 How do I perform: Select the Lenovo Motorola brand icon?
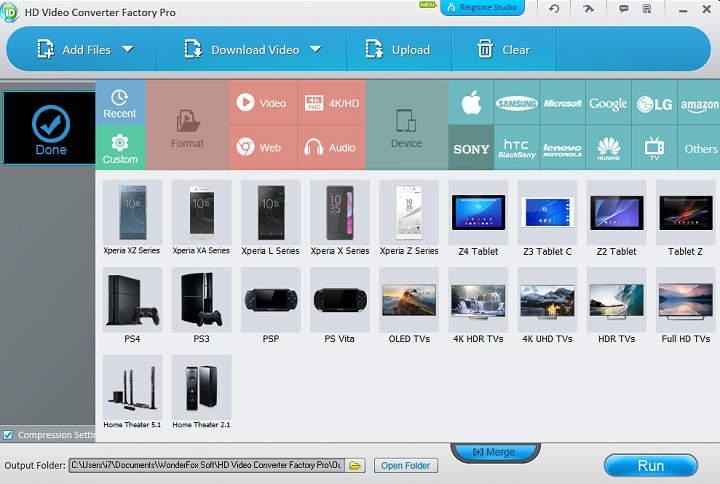(x=562, y=147)
